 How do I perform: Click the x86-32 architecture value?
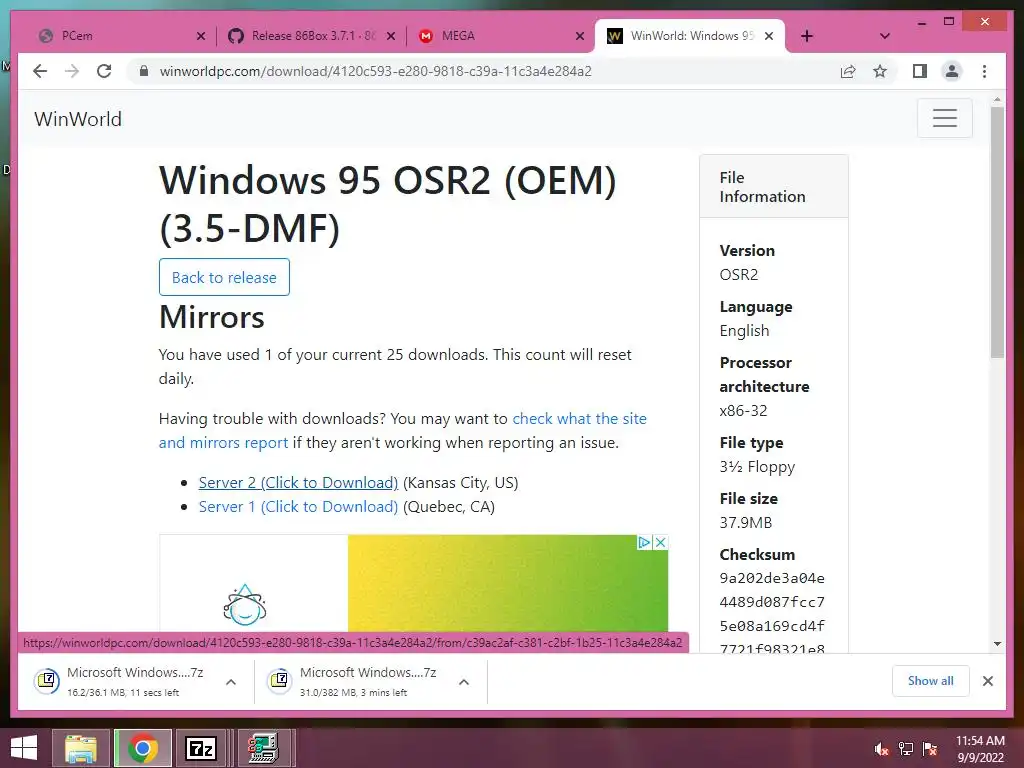tap(743, 411)
